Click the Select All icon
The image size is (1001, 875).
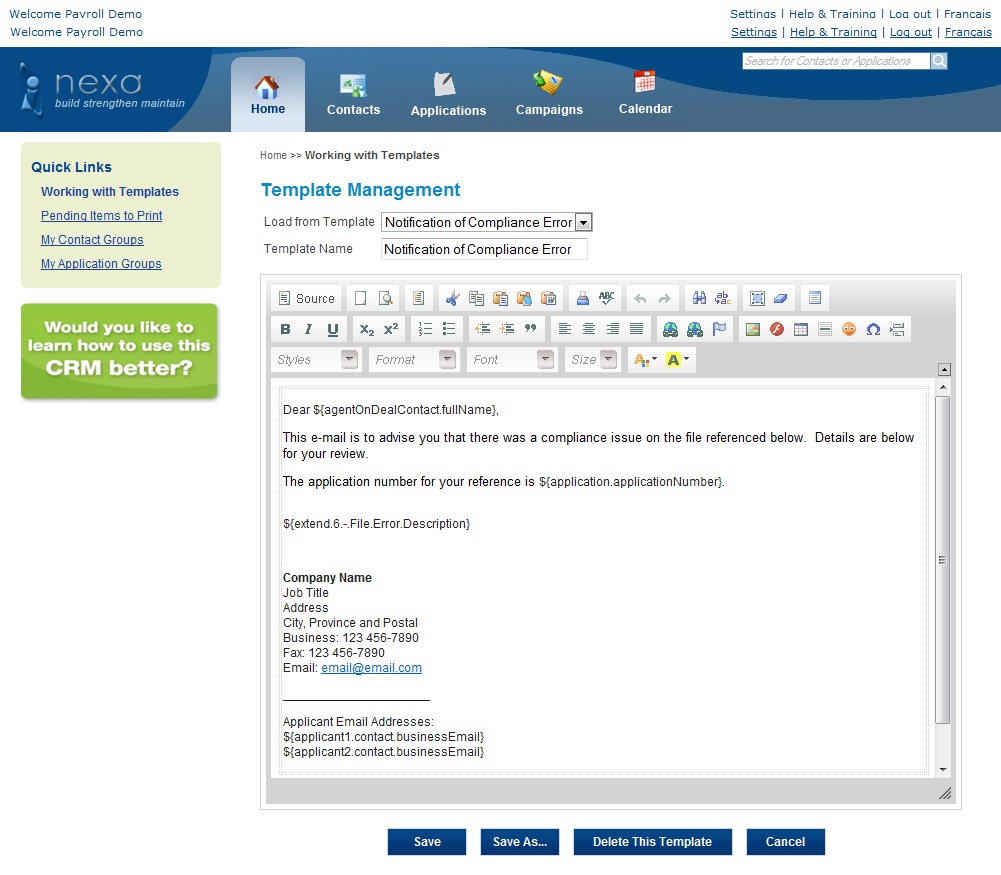[x=757, y=298]
